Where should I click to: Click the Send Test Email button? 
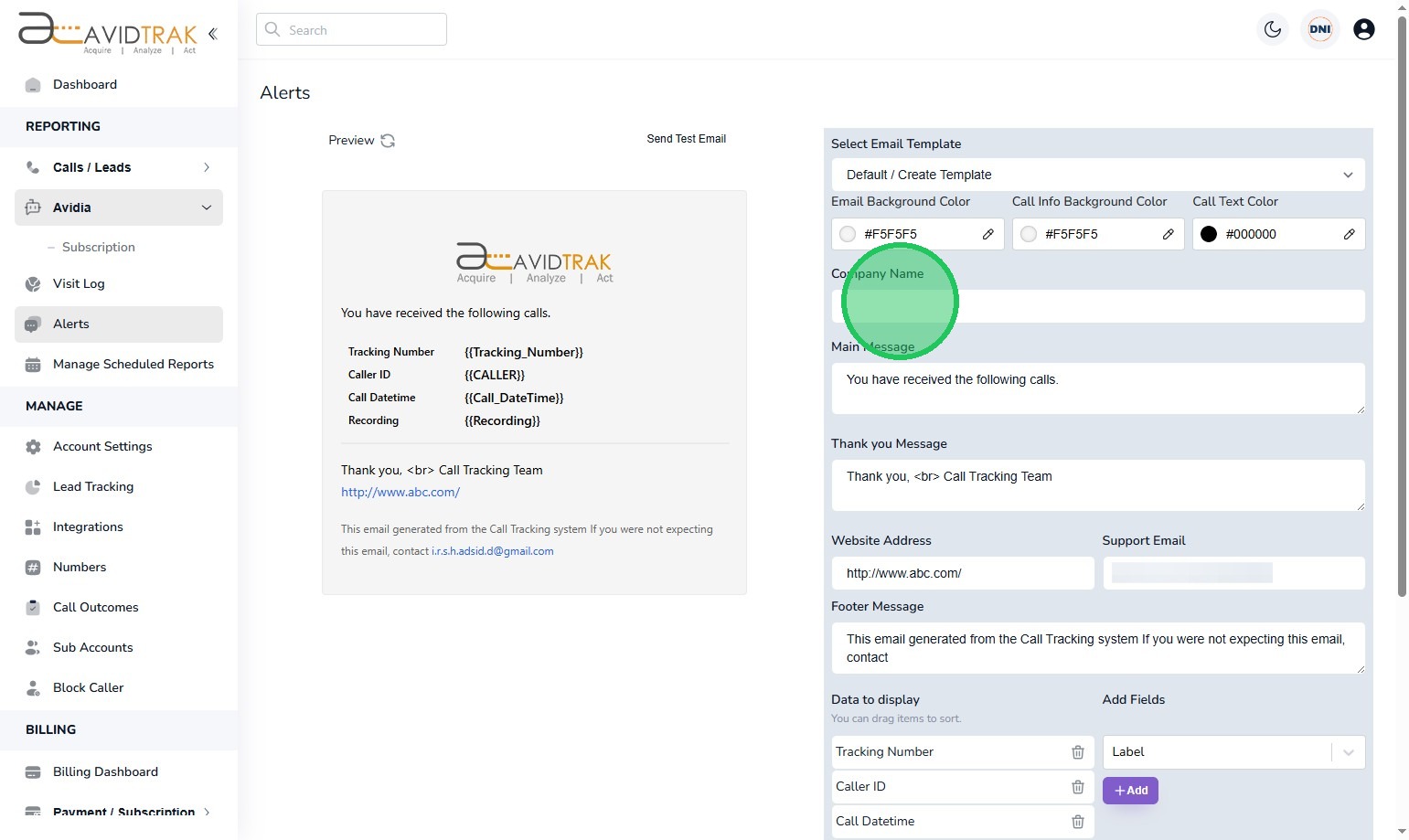click(686, 139)
